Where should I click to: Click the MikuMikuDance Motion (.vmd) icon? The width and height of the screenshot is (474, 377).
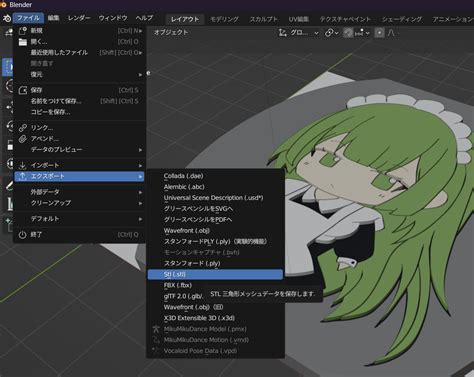click(x=156, y=340)
